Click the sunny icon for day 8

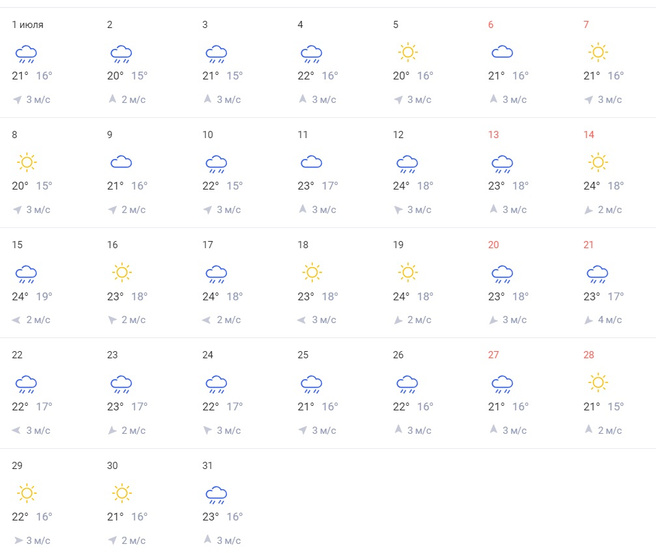26,162
